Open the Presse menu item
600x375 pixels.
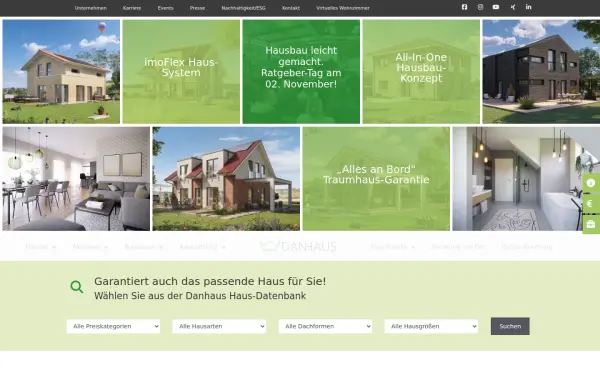(x=197, y=8)
